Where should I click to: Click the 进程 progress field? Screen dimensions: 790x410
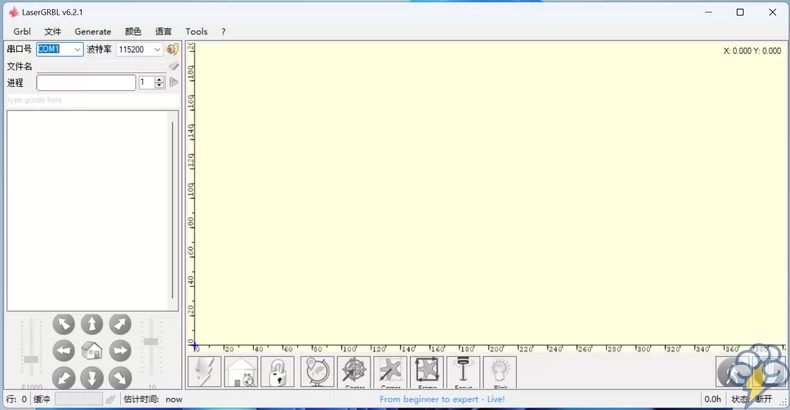86,83
